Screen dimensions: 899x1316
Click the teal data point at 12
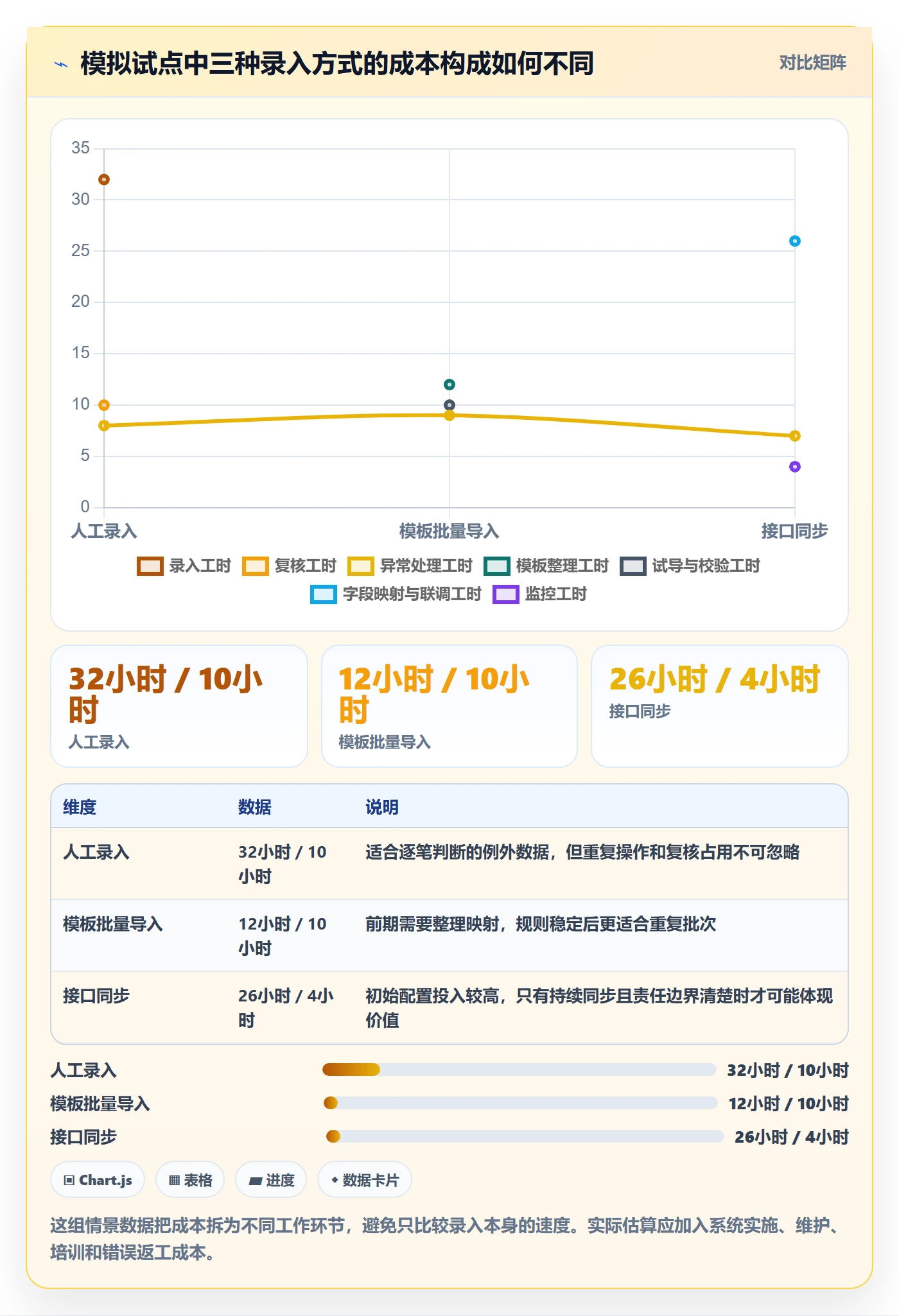[449, 385]
